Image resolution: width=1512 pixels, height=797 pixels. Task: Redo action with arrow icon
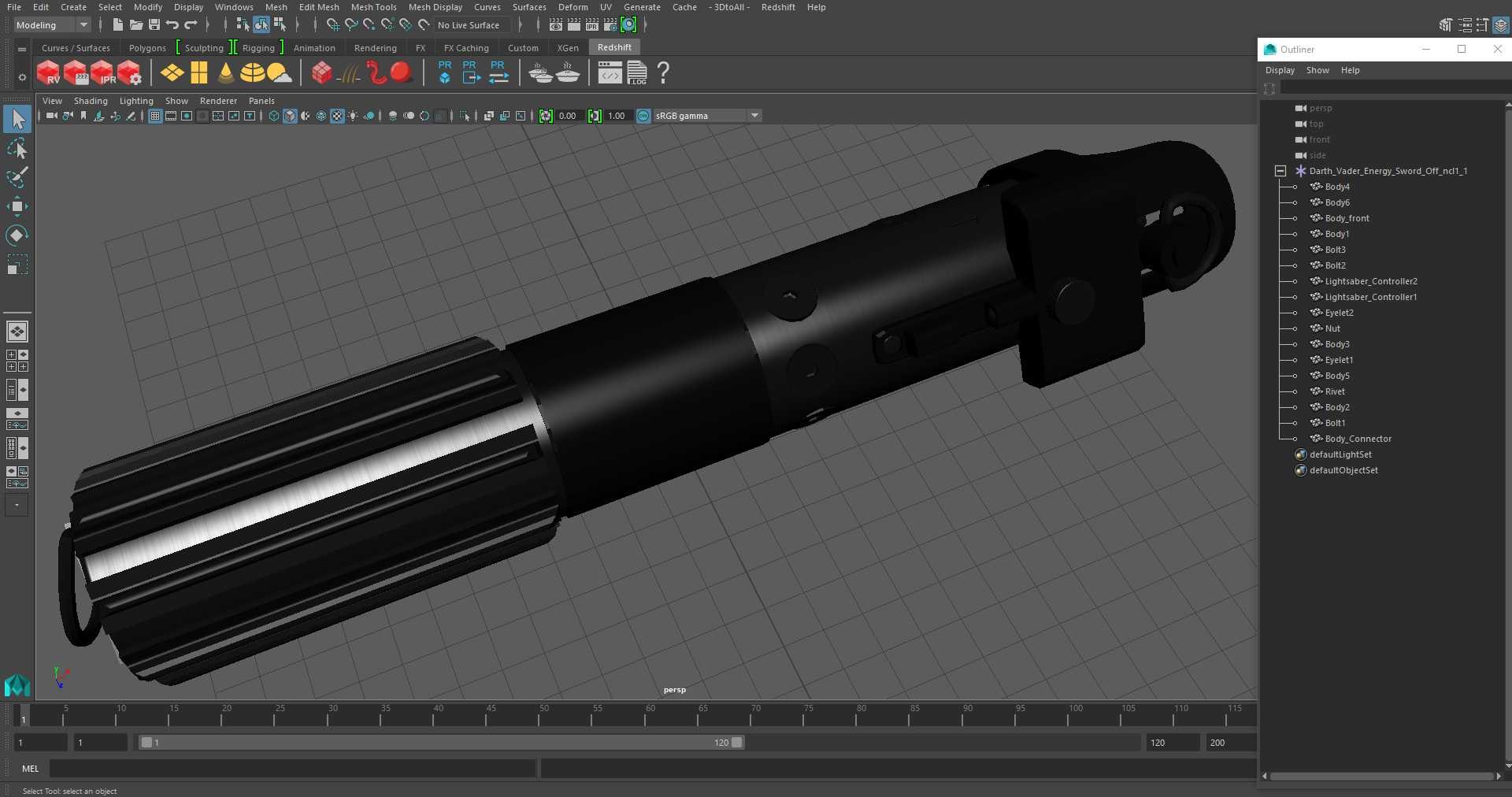(x=191, y=25)
